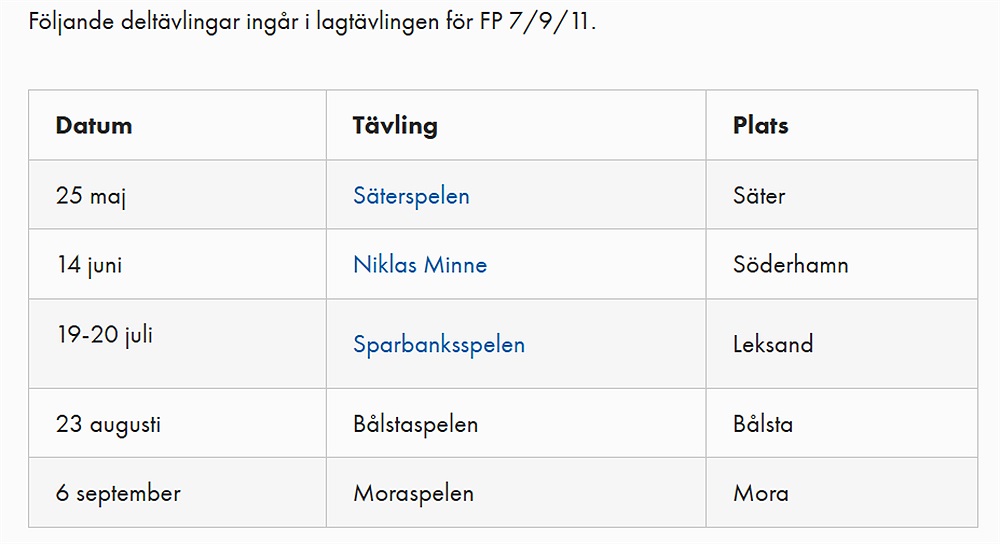Click the Tävling column header
The width and height of the screenshot is (1000, 544).
coord(395,126)
